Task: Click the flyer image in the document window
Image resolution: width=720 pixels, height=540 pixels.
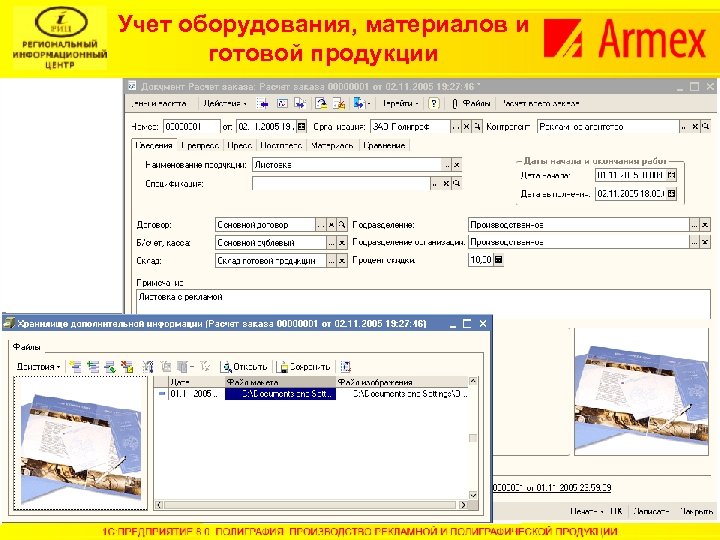Action: tap(641, 392)
